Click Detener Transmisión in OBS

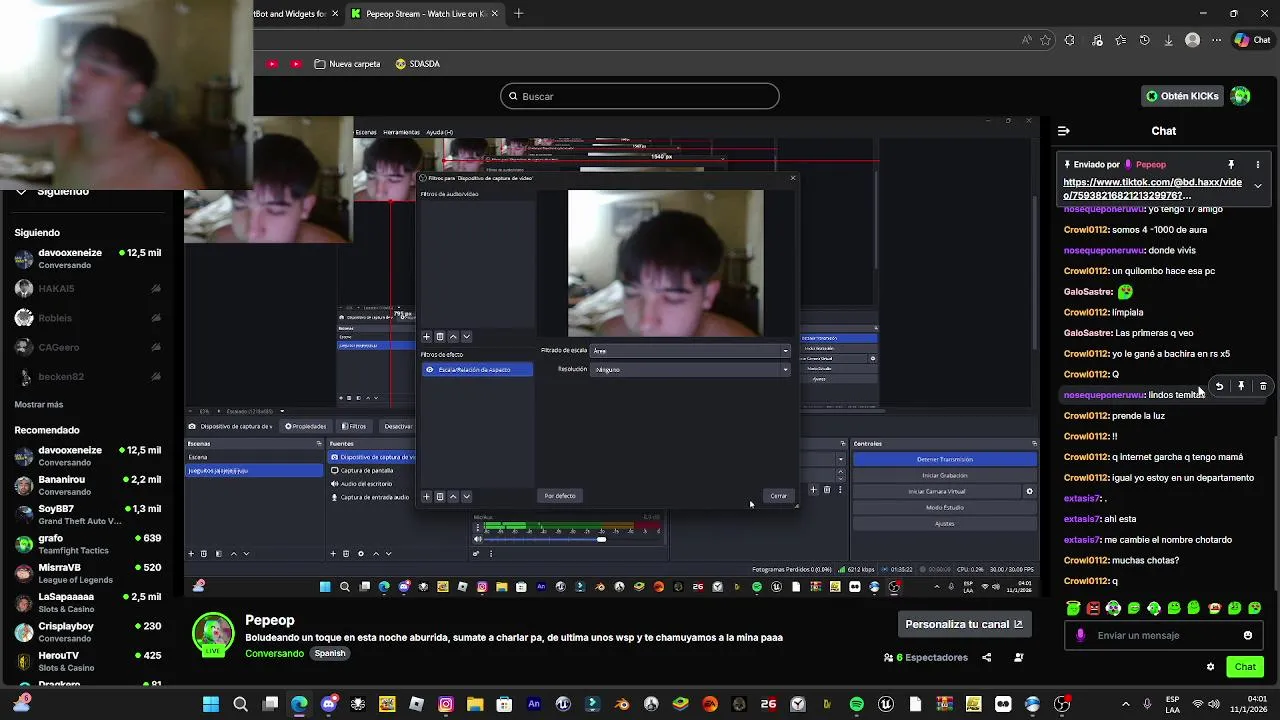point(944,460)
